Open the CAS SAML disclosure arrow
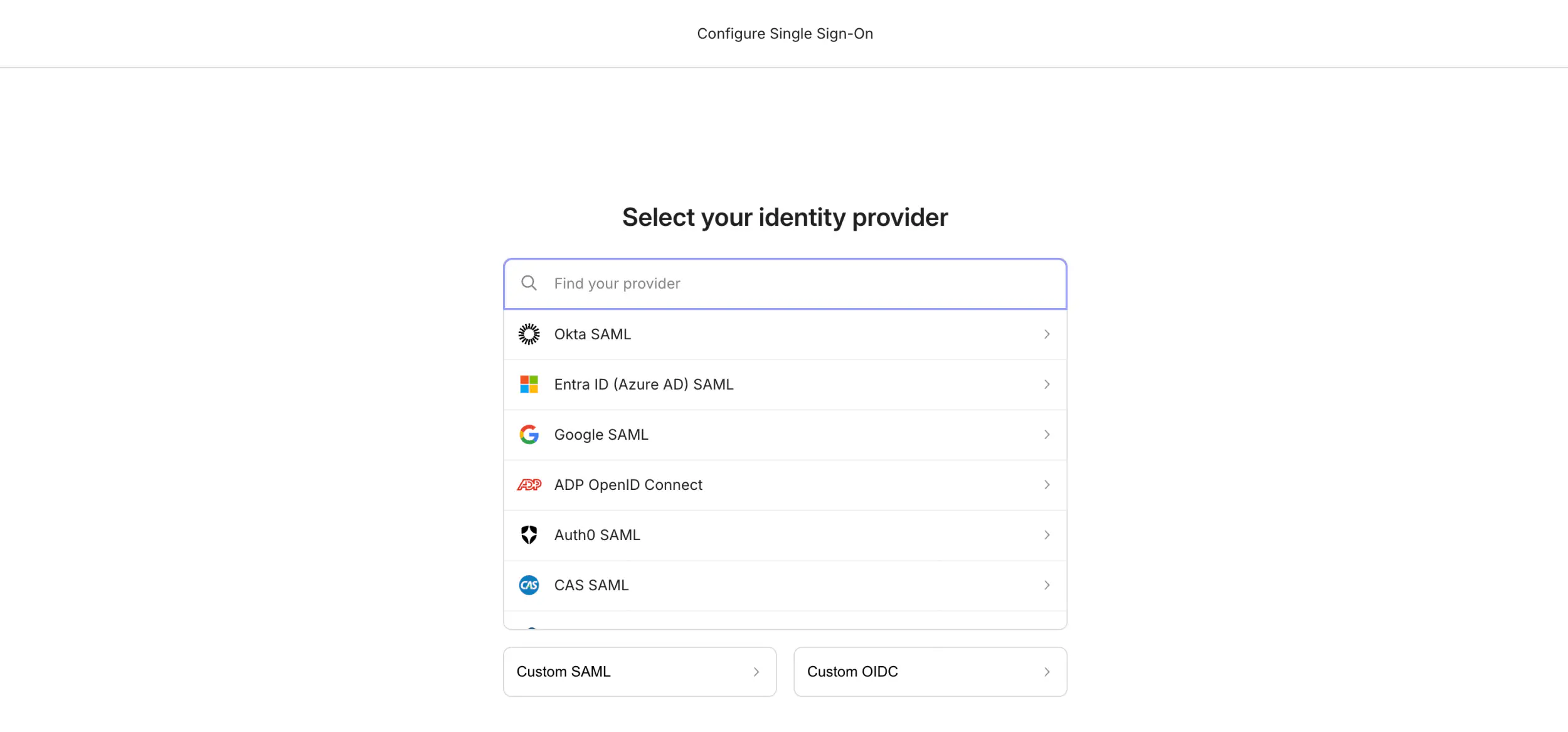This screenshot has width=1568, height=732. pyautogui.click(x=1046, y=585)
